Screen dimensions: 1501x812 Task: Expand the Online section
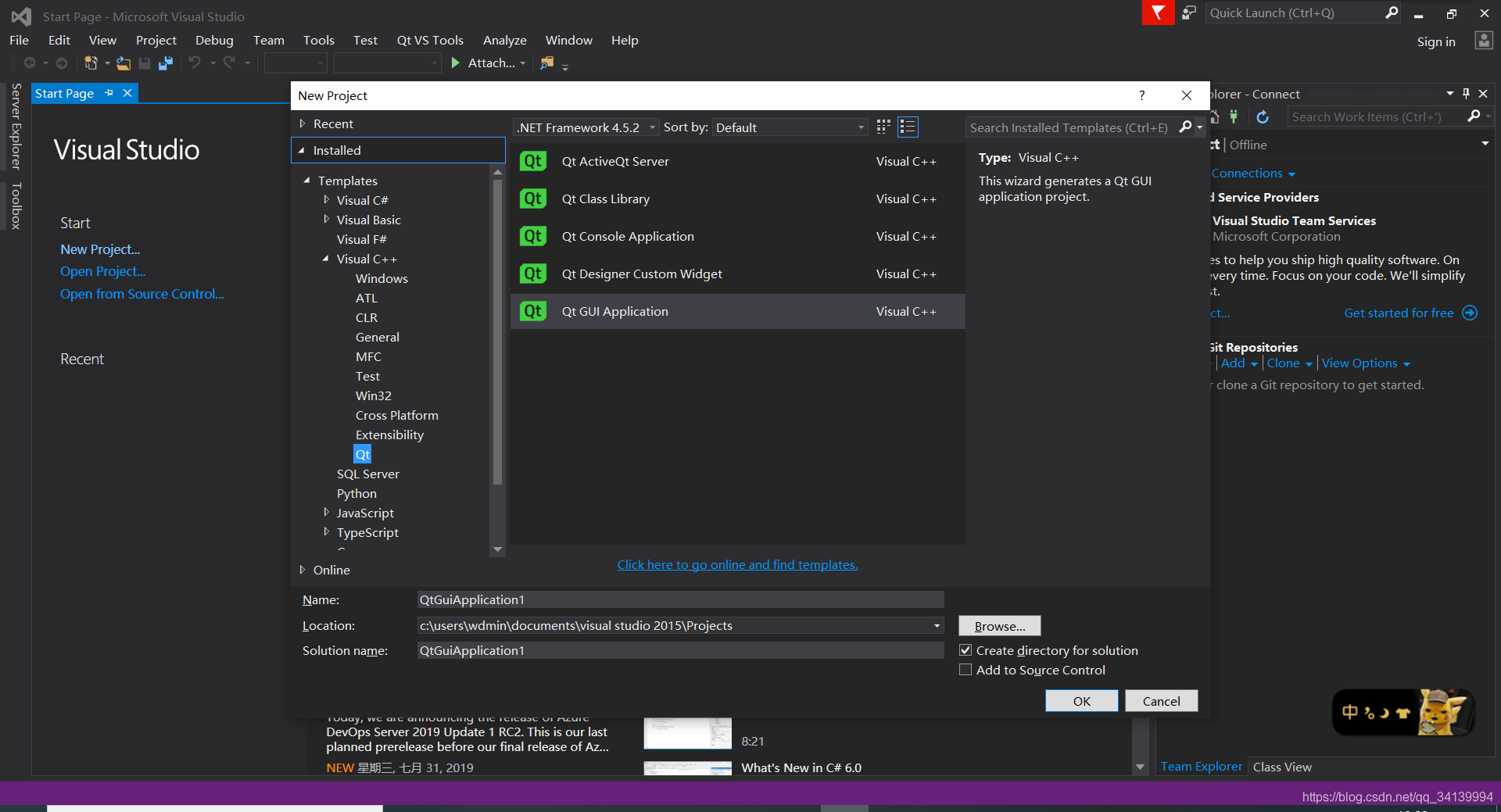[x=303, y=570]
